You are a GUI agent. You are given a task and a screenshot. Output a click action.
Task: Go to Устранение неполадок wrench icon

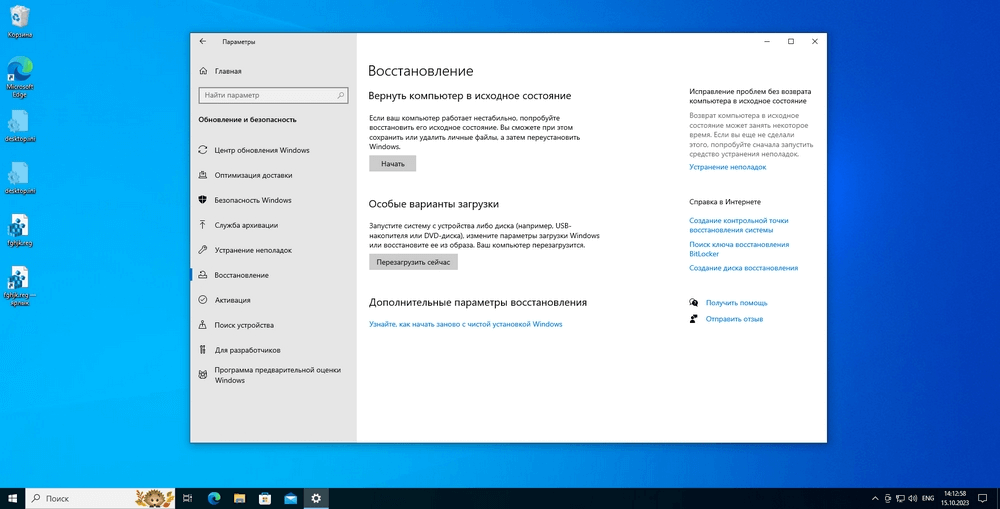tap(204, 250)
